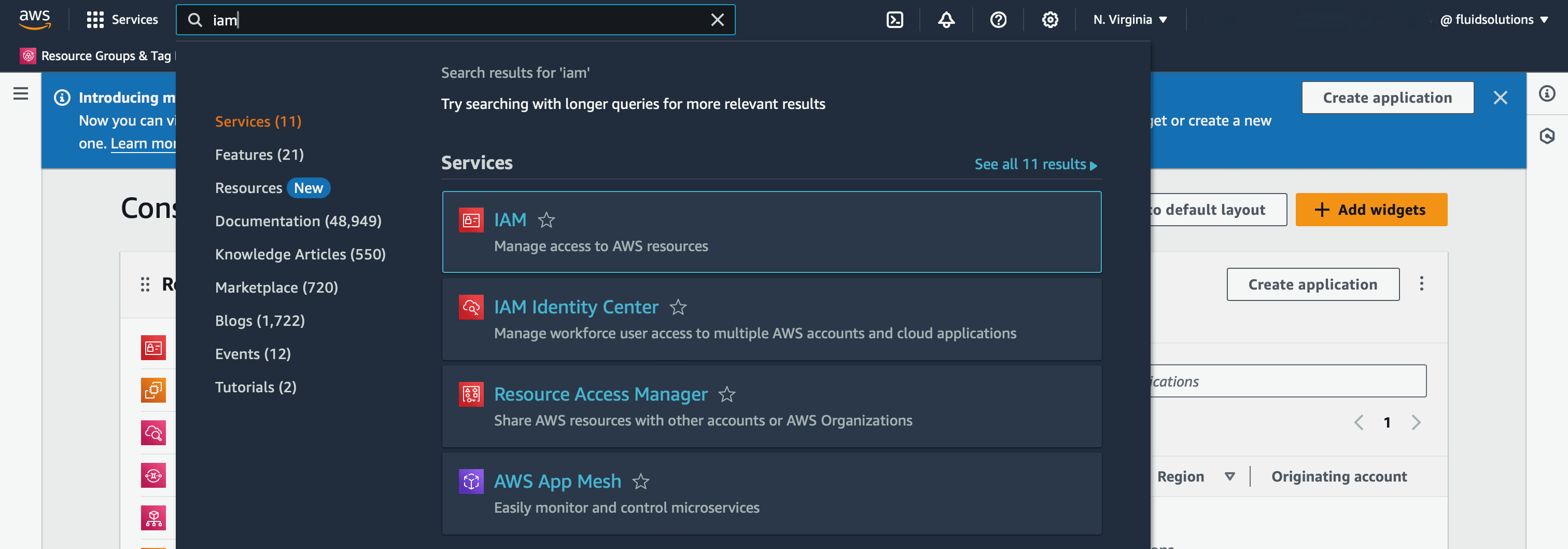
Task: Toggle the hamburger side navigation
Action: (x=21, y=93)
